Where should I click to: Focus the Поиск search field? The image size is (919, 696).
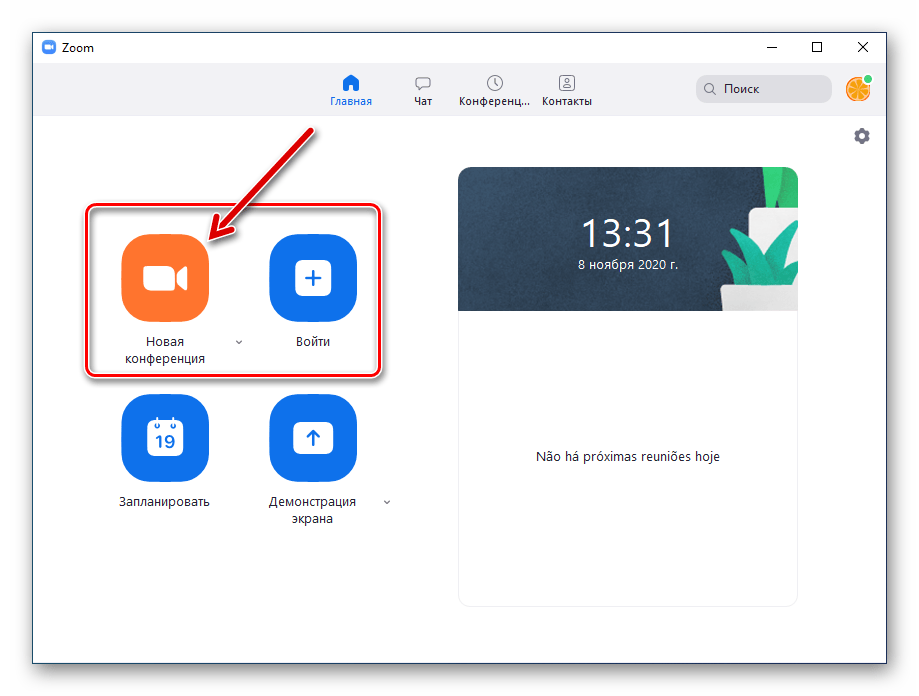click(764, 89)
